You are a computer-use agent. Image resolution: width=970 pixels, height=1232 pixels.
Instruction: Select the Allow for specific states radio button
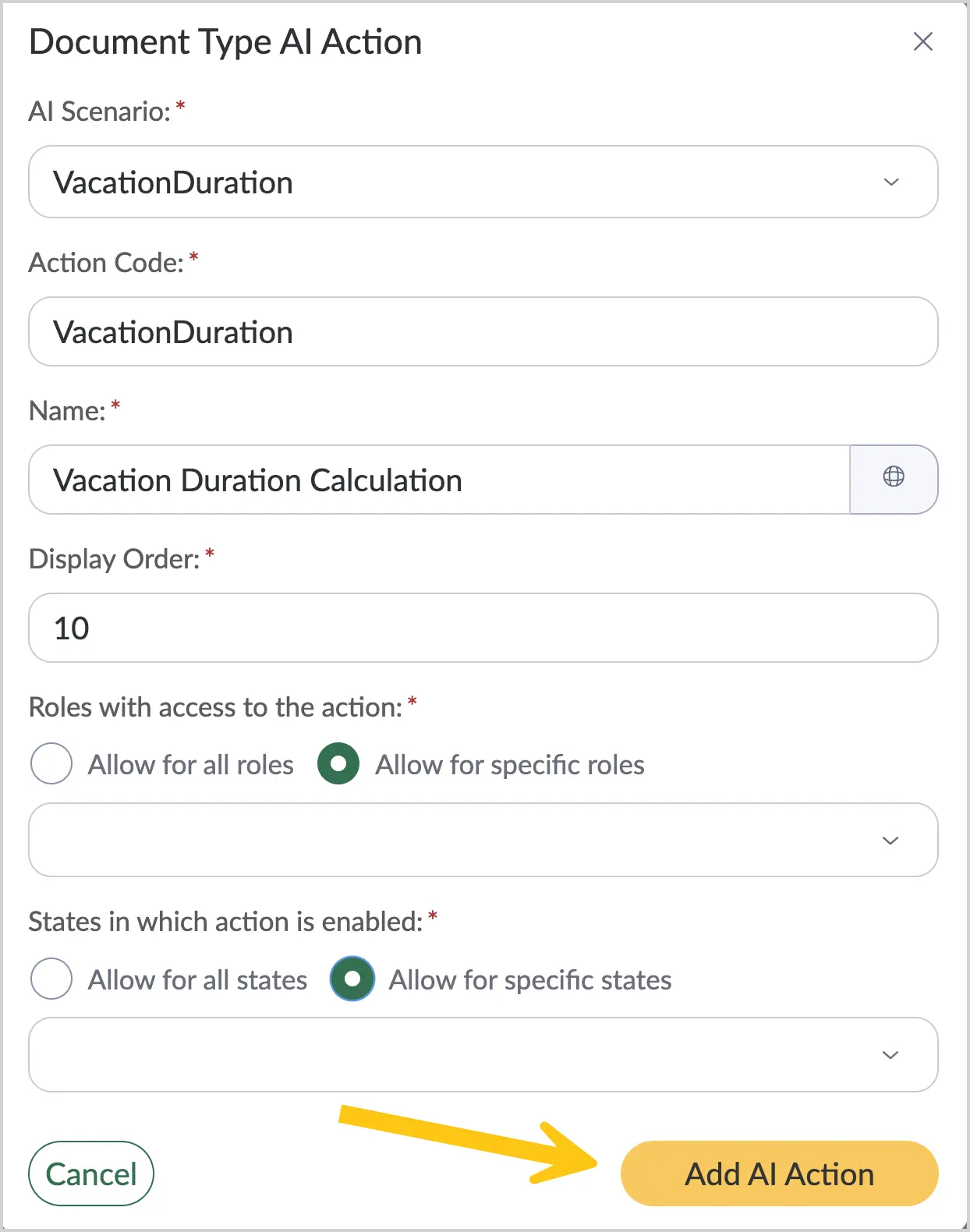352,979
